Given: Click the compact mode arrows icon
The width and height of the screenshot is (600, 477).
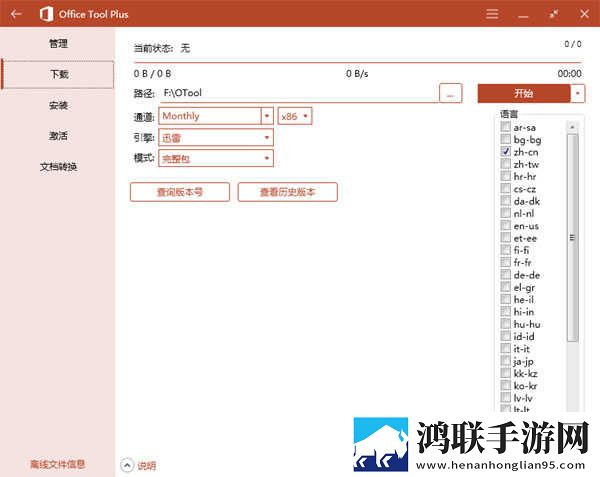Looking at the screenshot, I should point(553,14).
